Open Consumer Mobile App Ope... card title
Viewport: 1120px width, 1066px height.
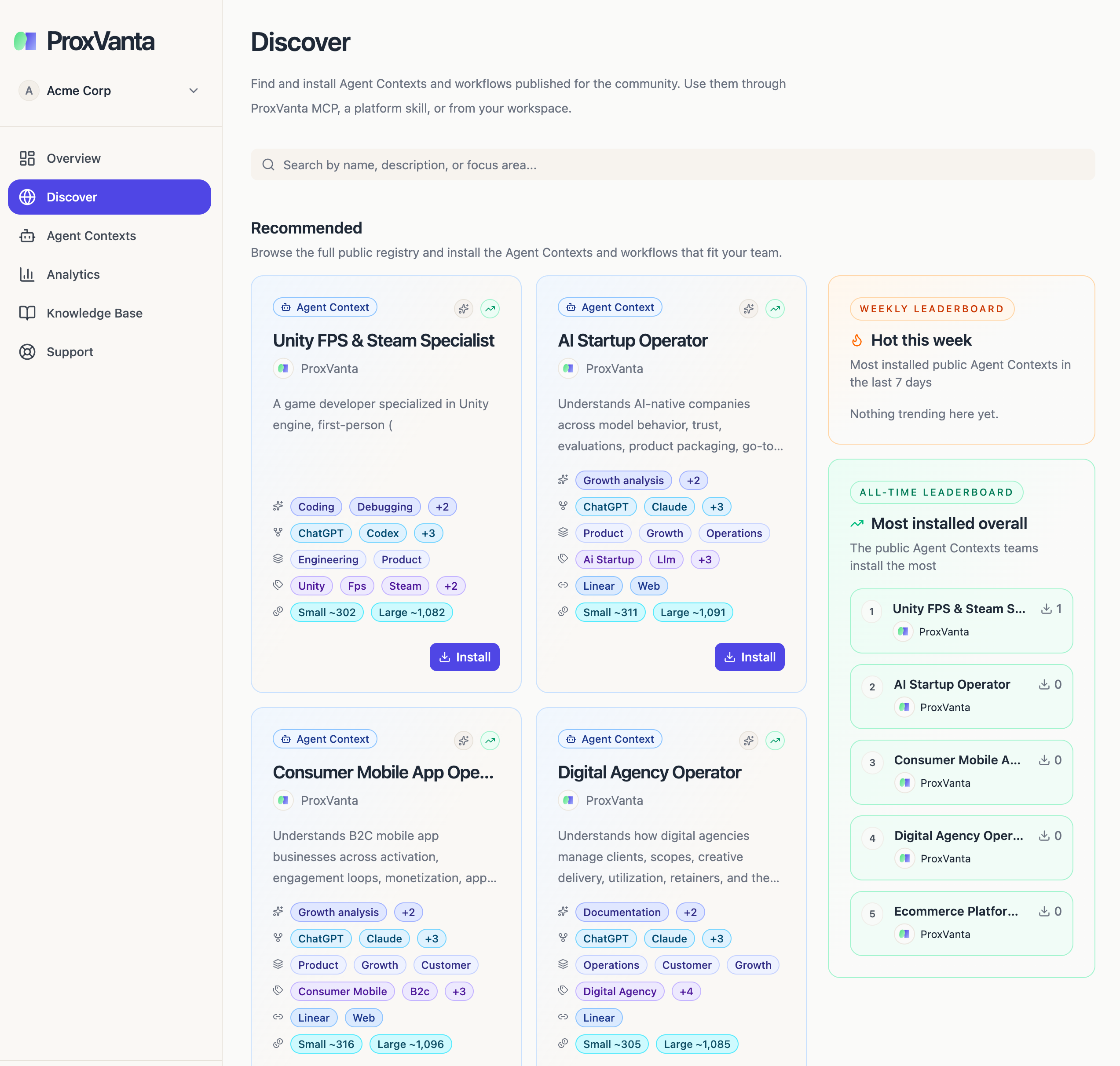383,772
